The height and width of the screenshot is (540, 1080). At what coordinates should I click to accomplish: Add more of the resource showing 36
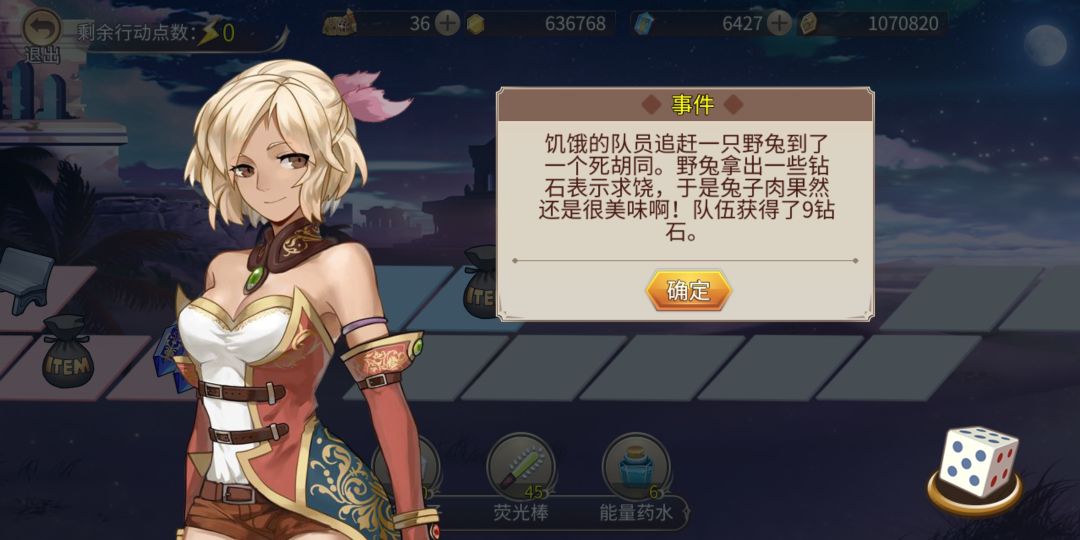[x=448, y=24]
